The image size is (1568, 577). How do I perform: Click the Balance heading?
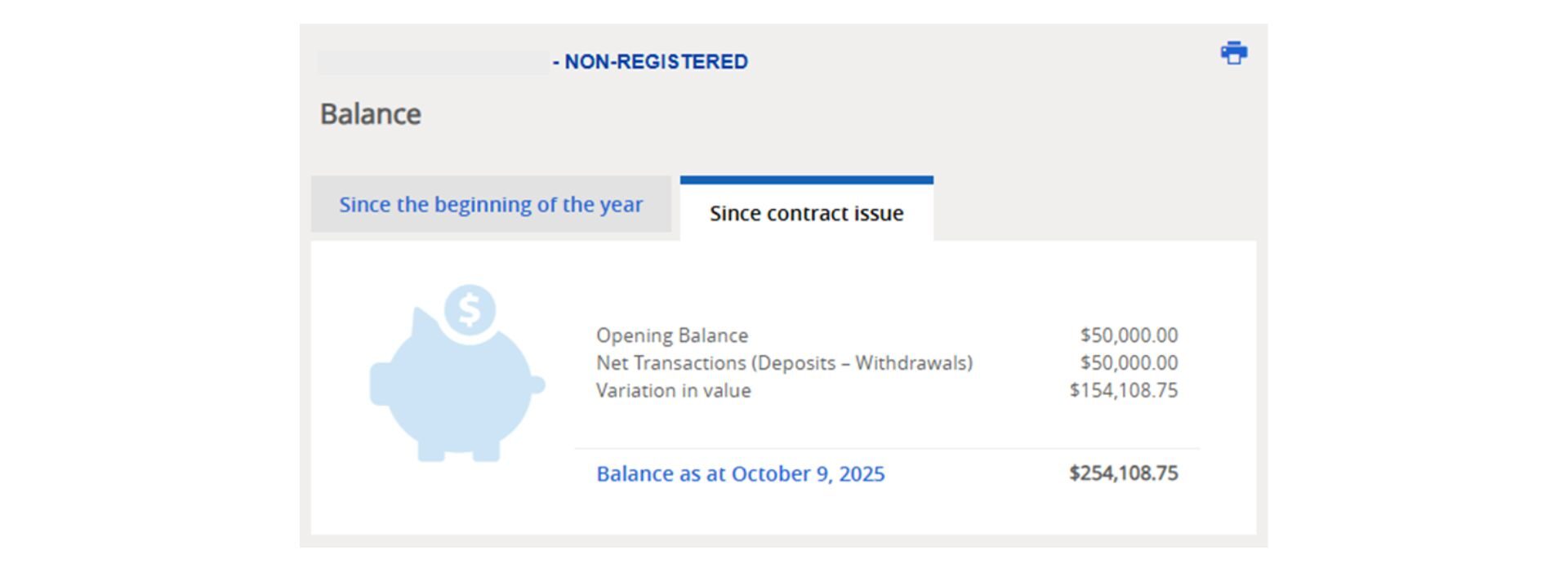click(x=371, y=114)
